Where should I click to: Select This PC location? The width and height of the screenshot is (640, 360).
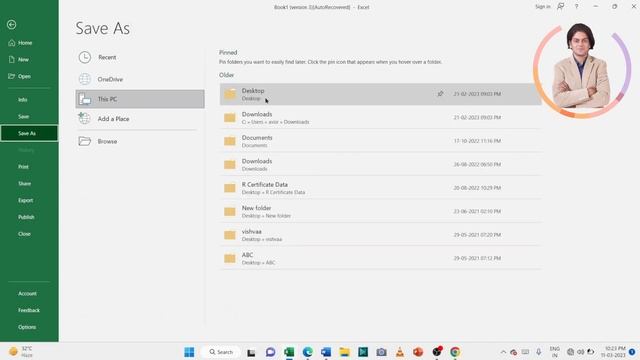pos(140,99)
